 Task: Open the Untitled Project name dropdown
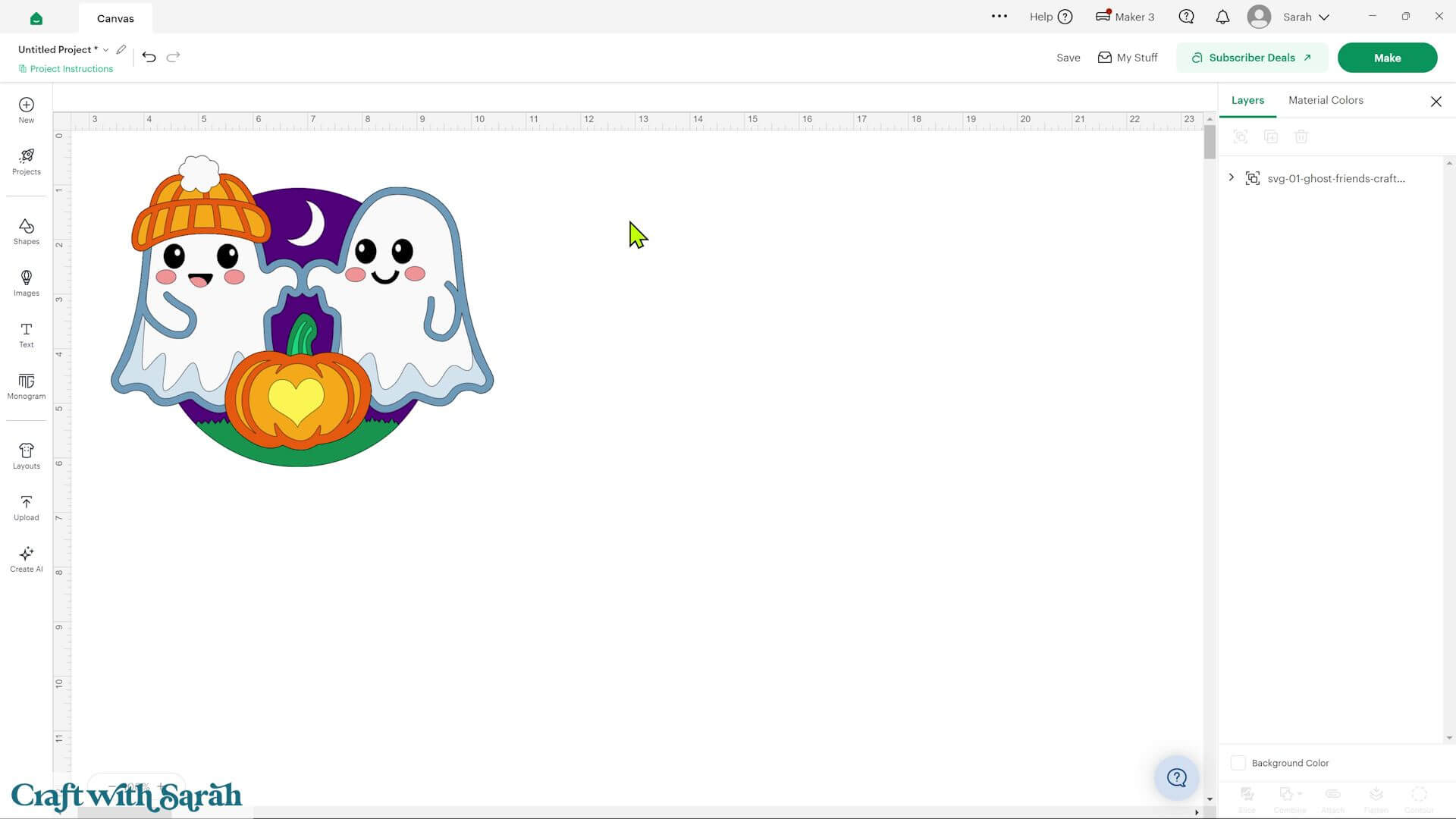tap(105, 50)
